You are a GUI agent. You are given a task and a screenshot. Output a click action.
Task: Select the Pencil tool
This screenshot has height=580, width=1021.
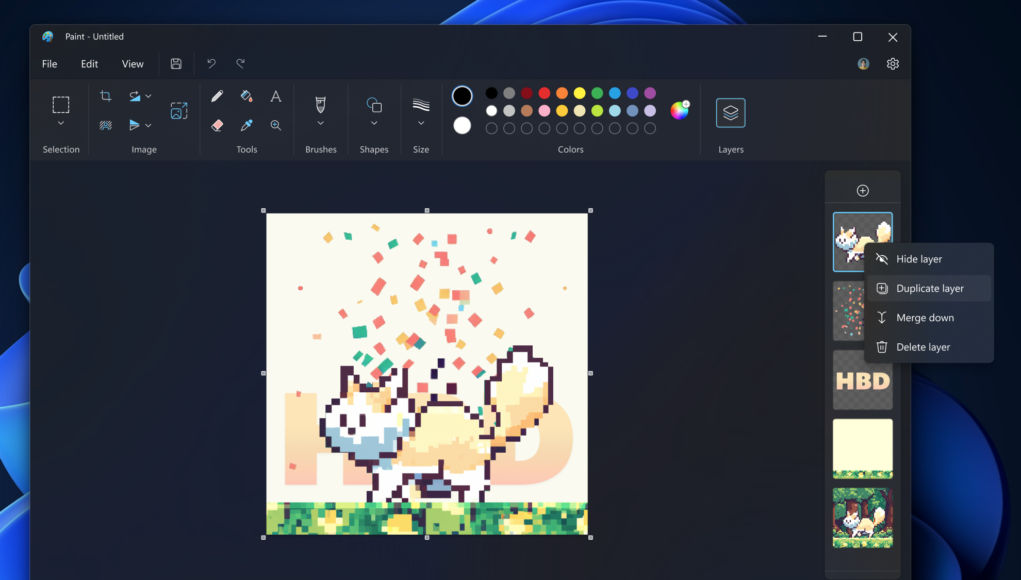217,96
